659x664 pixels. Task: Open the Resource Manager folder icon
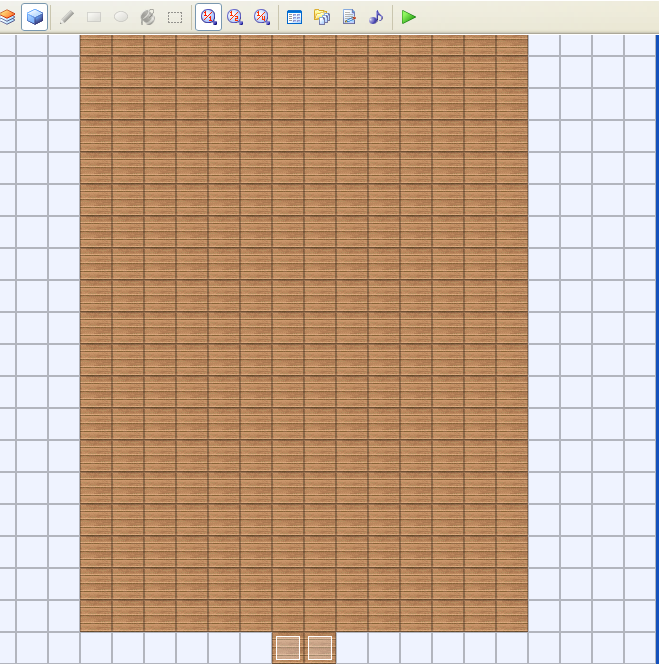[x=322, y=17]
